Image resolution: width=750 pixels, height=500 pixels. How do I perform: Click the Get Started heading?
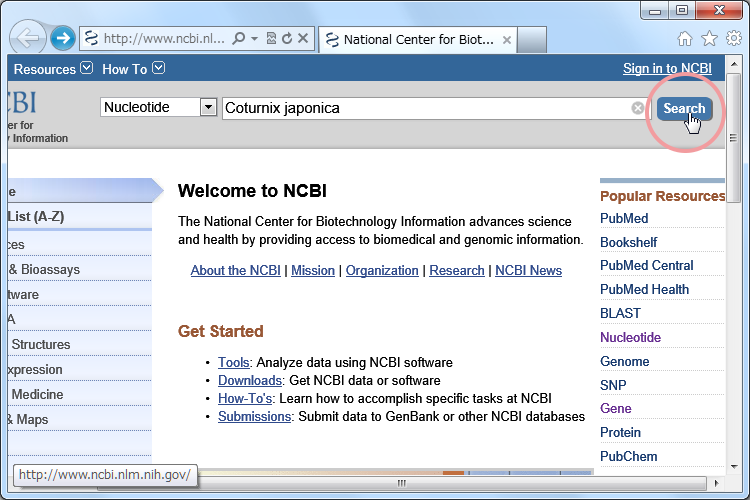pos(221,331)
